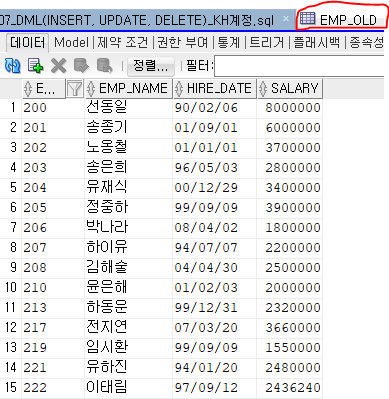
Task: Sort by HIRE_DATE column arrows
Action: (179, 89)
